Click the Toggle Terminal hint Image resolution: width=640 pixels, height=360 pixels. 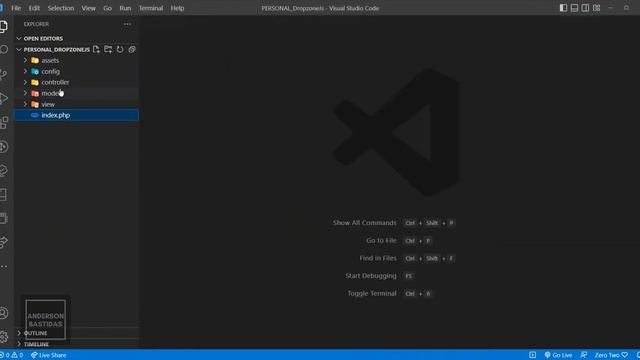coord(372,293)
